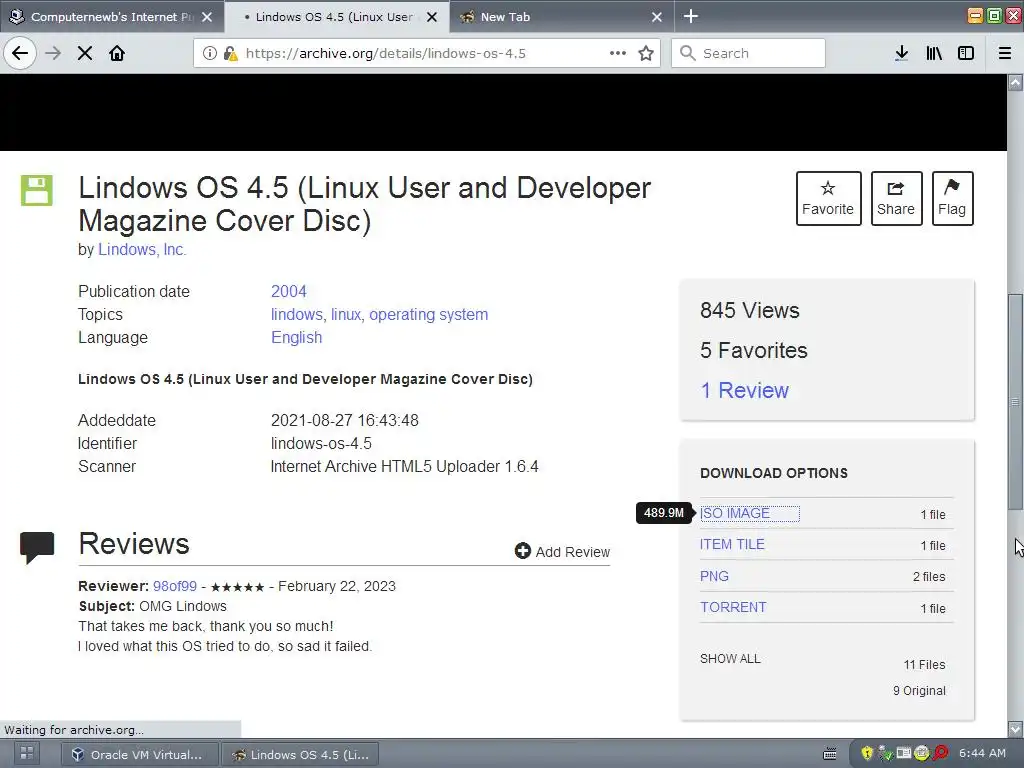Click the Addeddate value 2021-08-27 16:43:48
This screenshot has width=1024, height=768.
pos(345,421)
